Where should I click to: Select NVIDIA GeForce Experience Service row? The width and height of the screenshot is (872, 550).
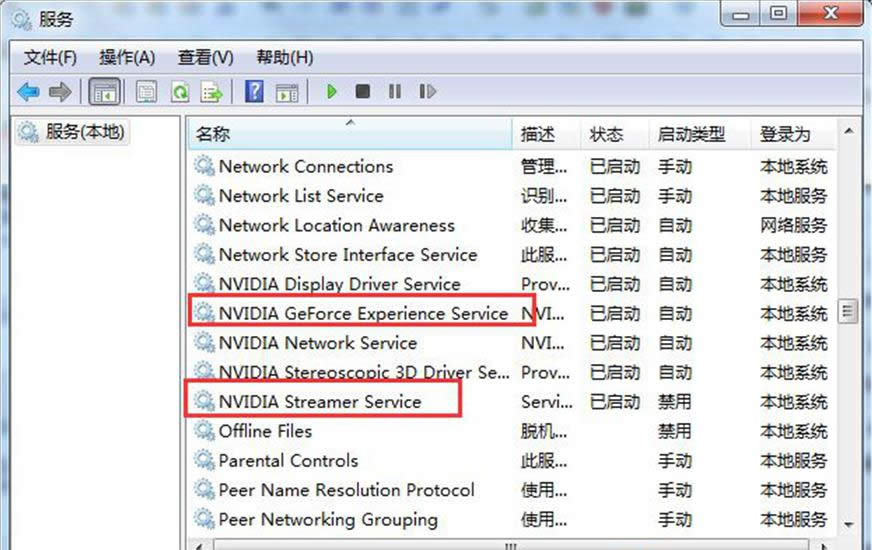pyautogui.click(x=363, y=313)
